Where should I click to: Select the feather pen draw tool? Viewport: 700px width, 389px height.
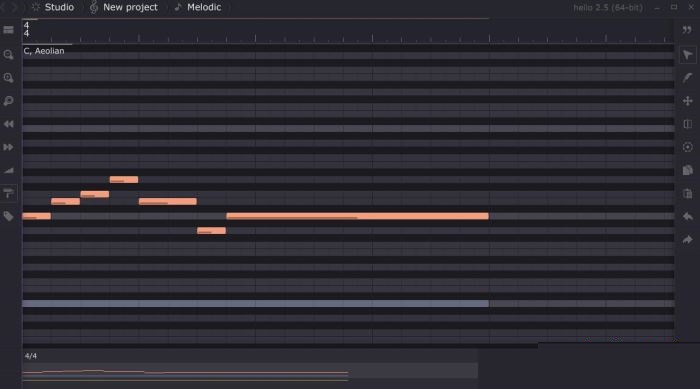click(x=688, y=78)
